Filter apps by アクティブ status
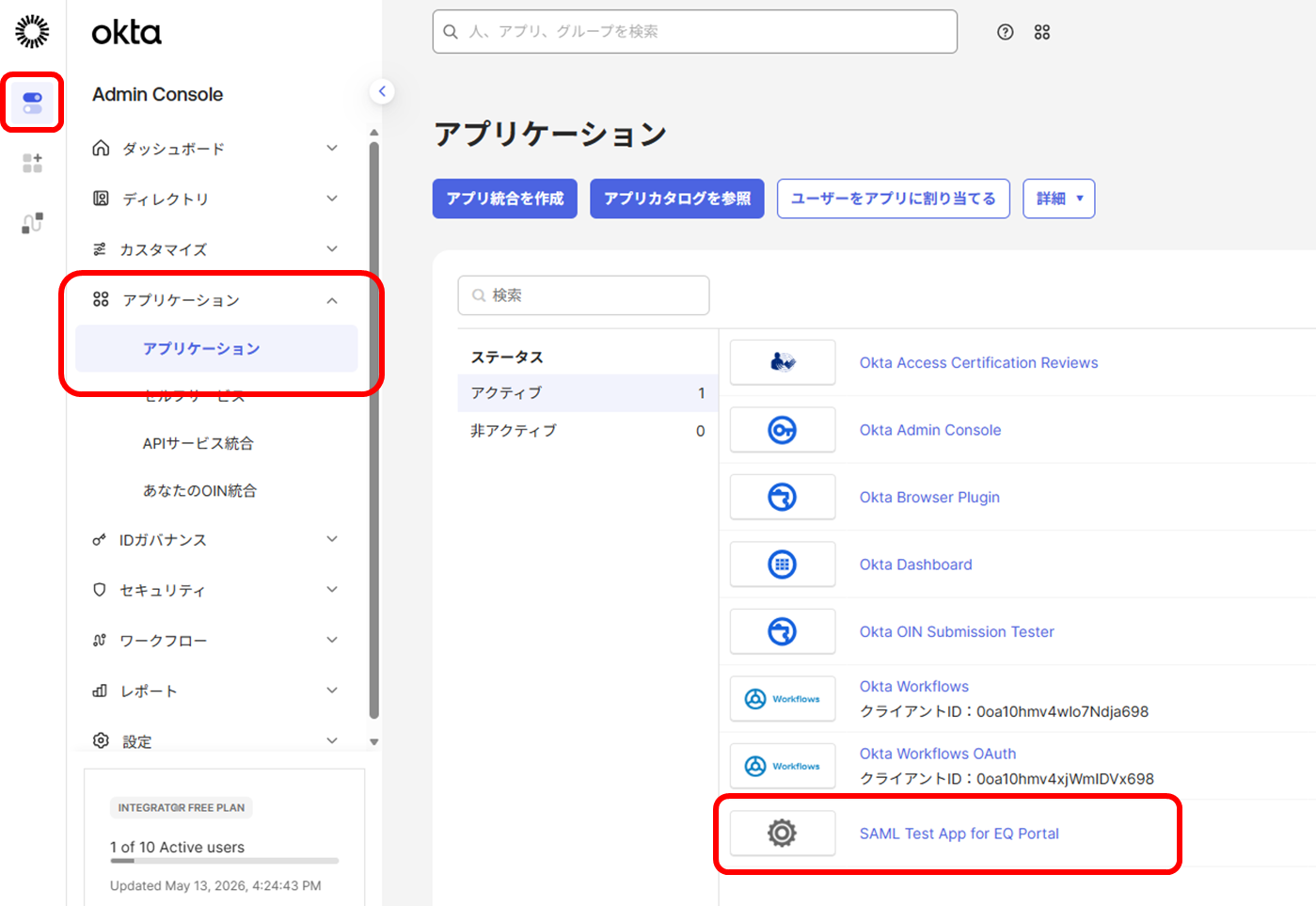The height and width of the screenshot is (906, 1316). coord(588,393)
